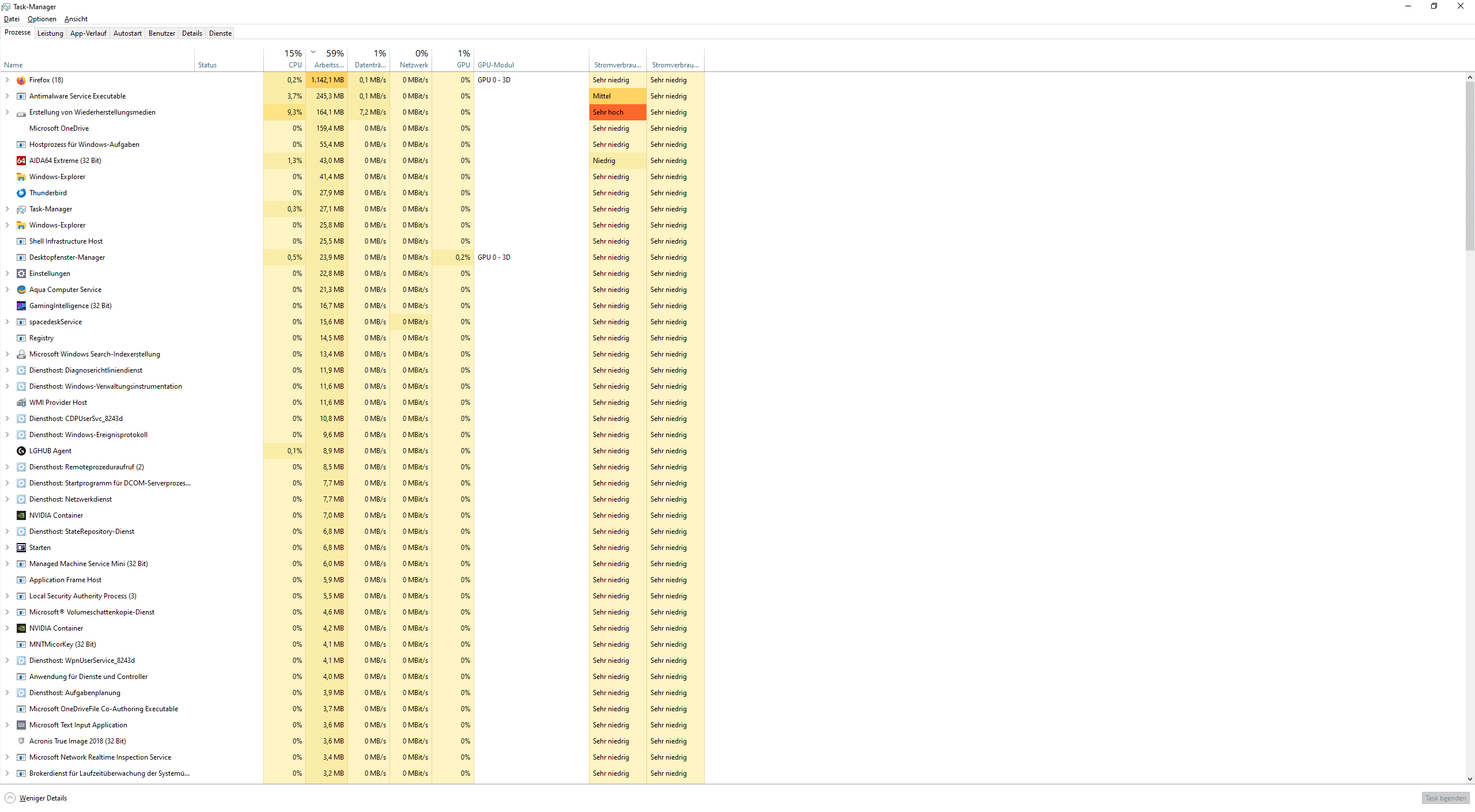
Task: Sort by the GPU-Modul column header
Action: tap(531, 59)
